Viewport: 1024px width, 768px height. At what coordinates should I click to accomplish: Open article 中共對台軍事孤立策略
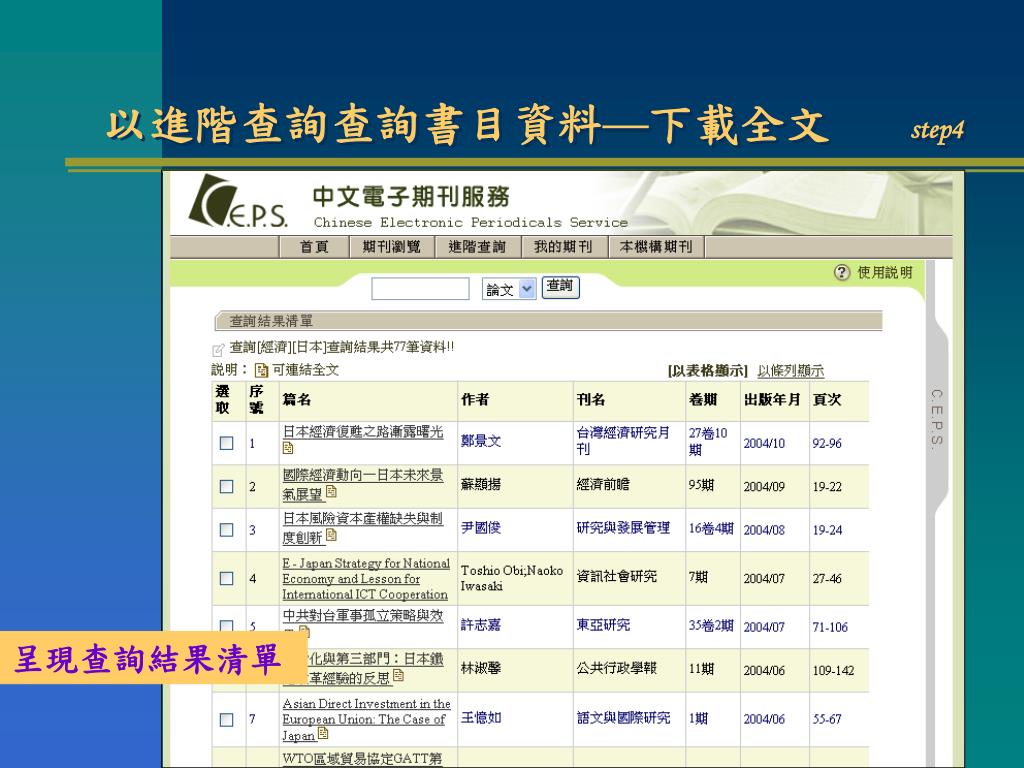tap(362, 616)
